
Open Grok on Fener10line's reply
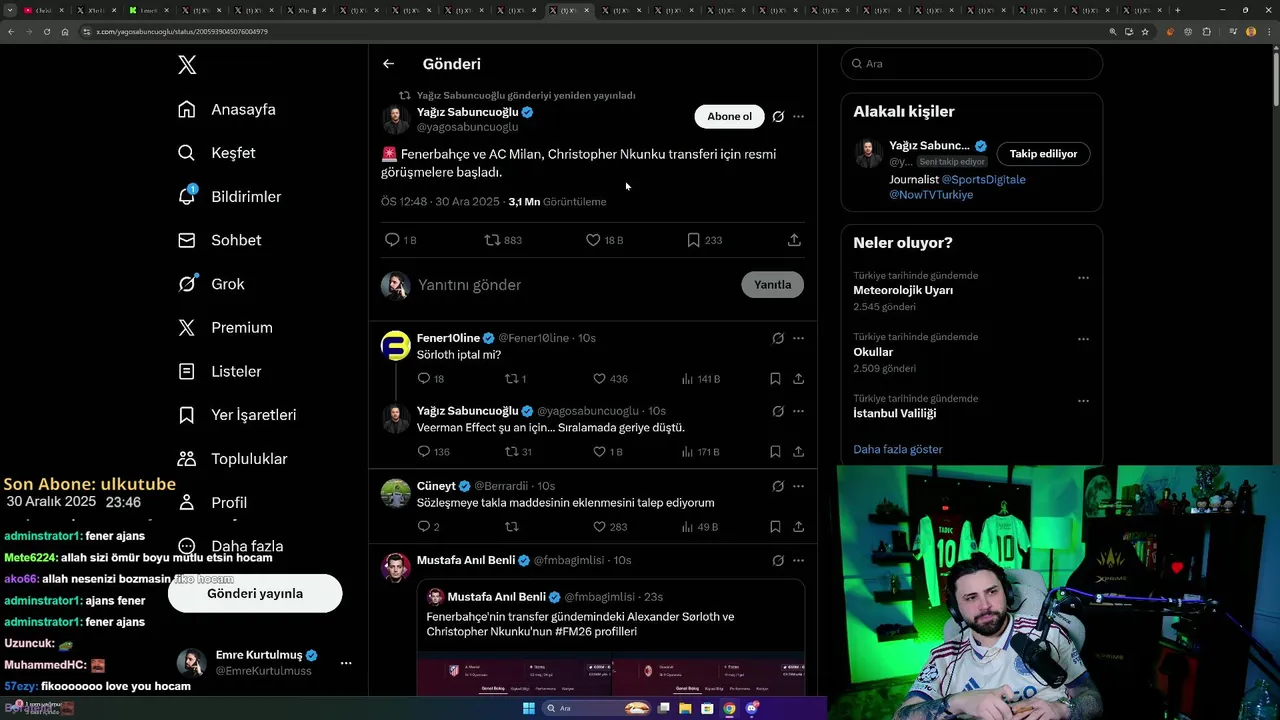pyautogui.click(x=778, y=338)
